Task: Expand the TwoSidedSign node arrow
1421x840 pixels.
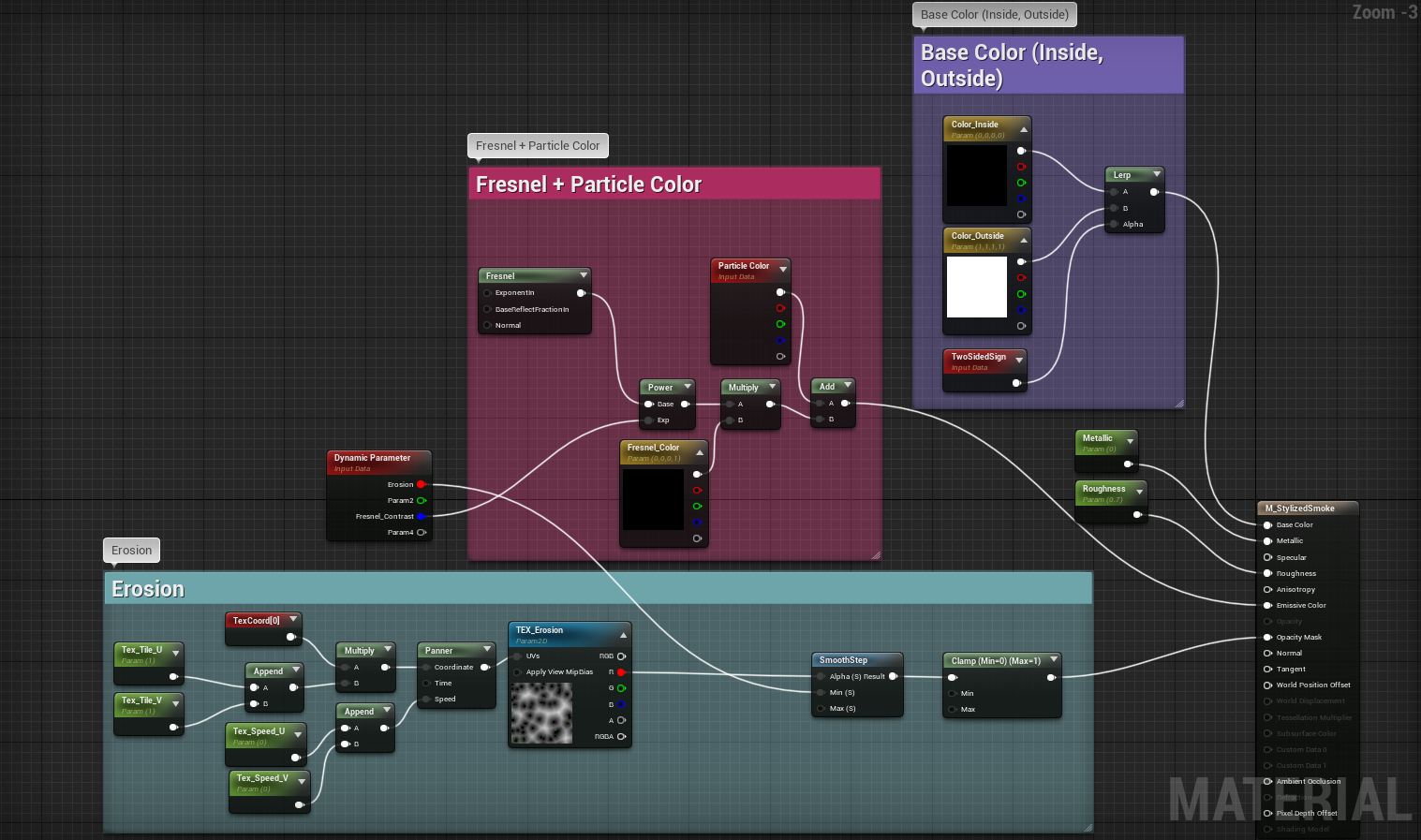Action: click(1019, 361)
